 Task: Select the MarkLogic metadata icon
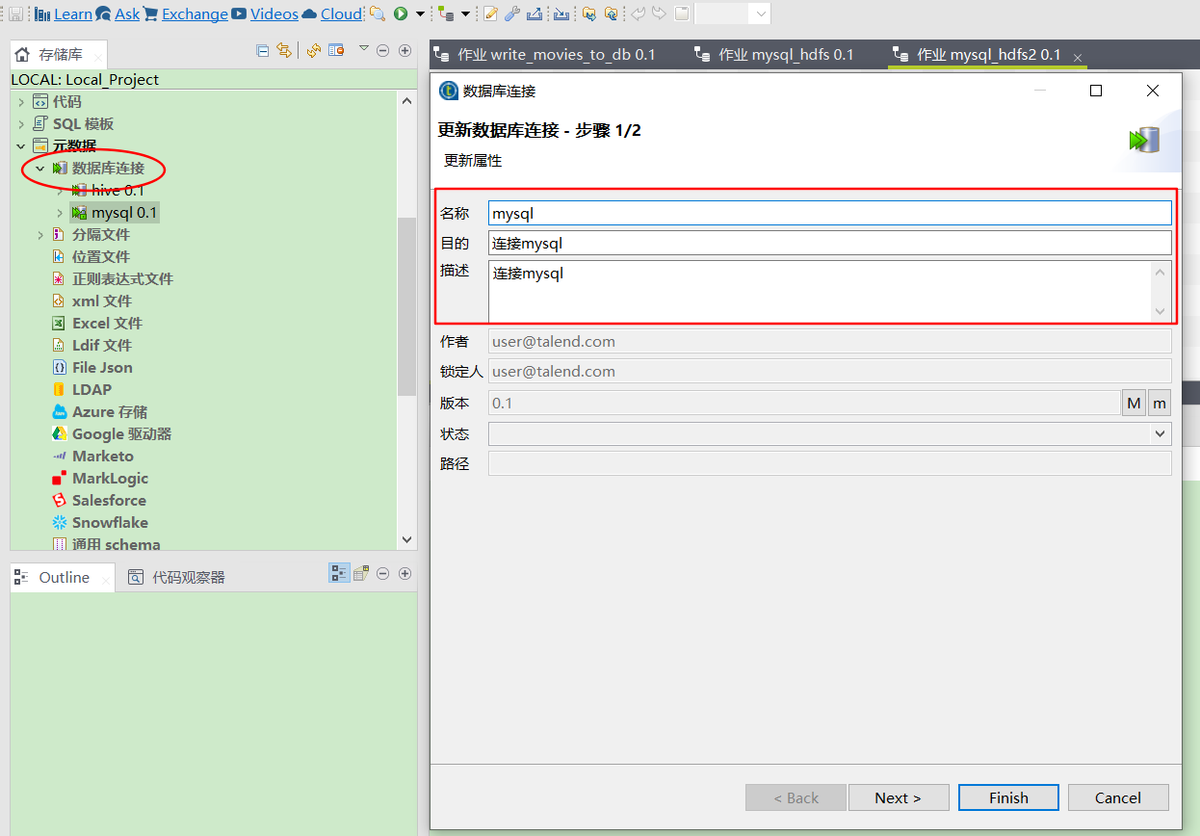coord(59,478)
